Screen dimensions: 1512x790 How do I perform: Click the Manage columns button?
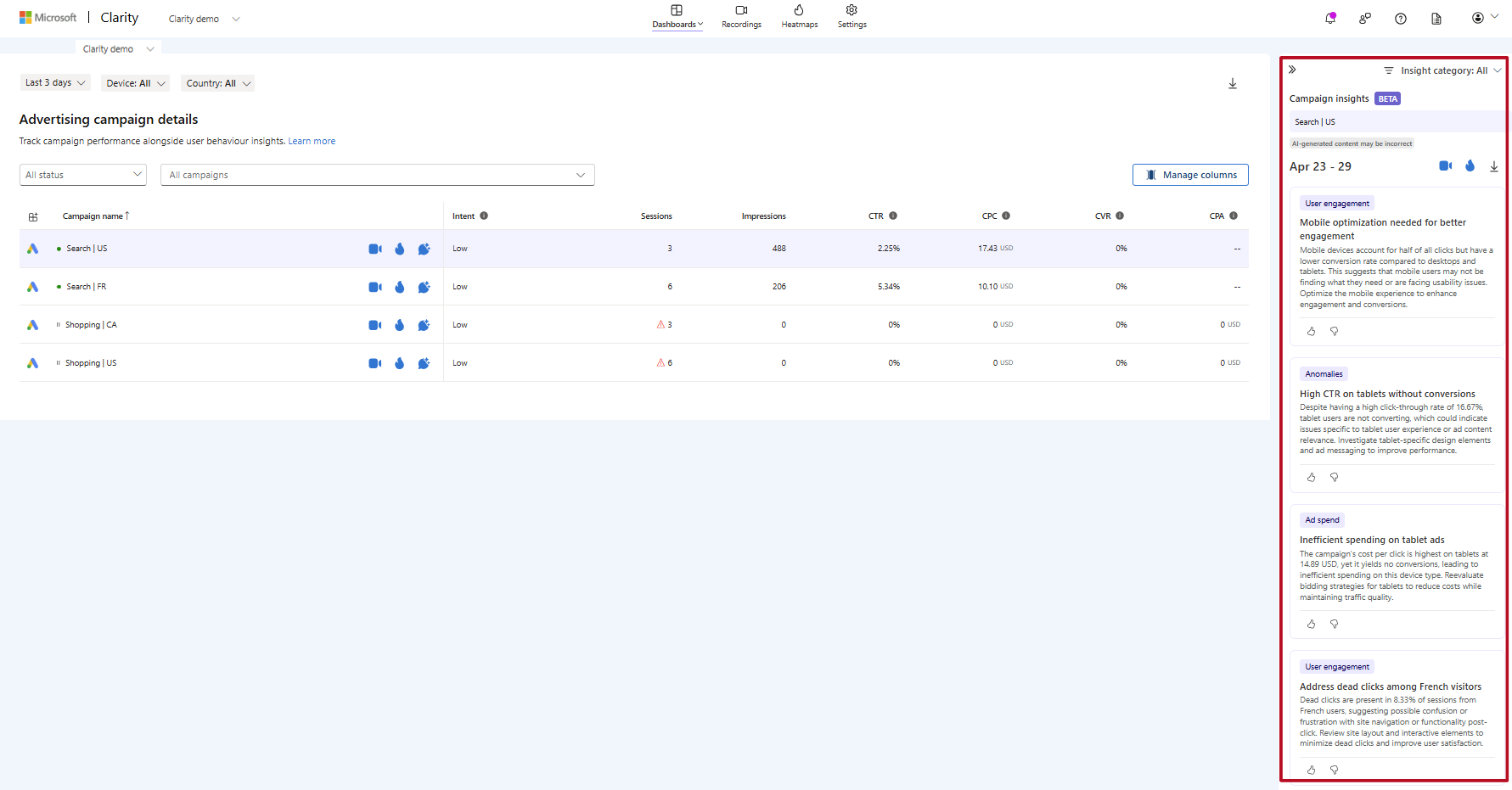1190,175
